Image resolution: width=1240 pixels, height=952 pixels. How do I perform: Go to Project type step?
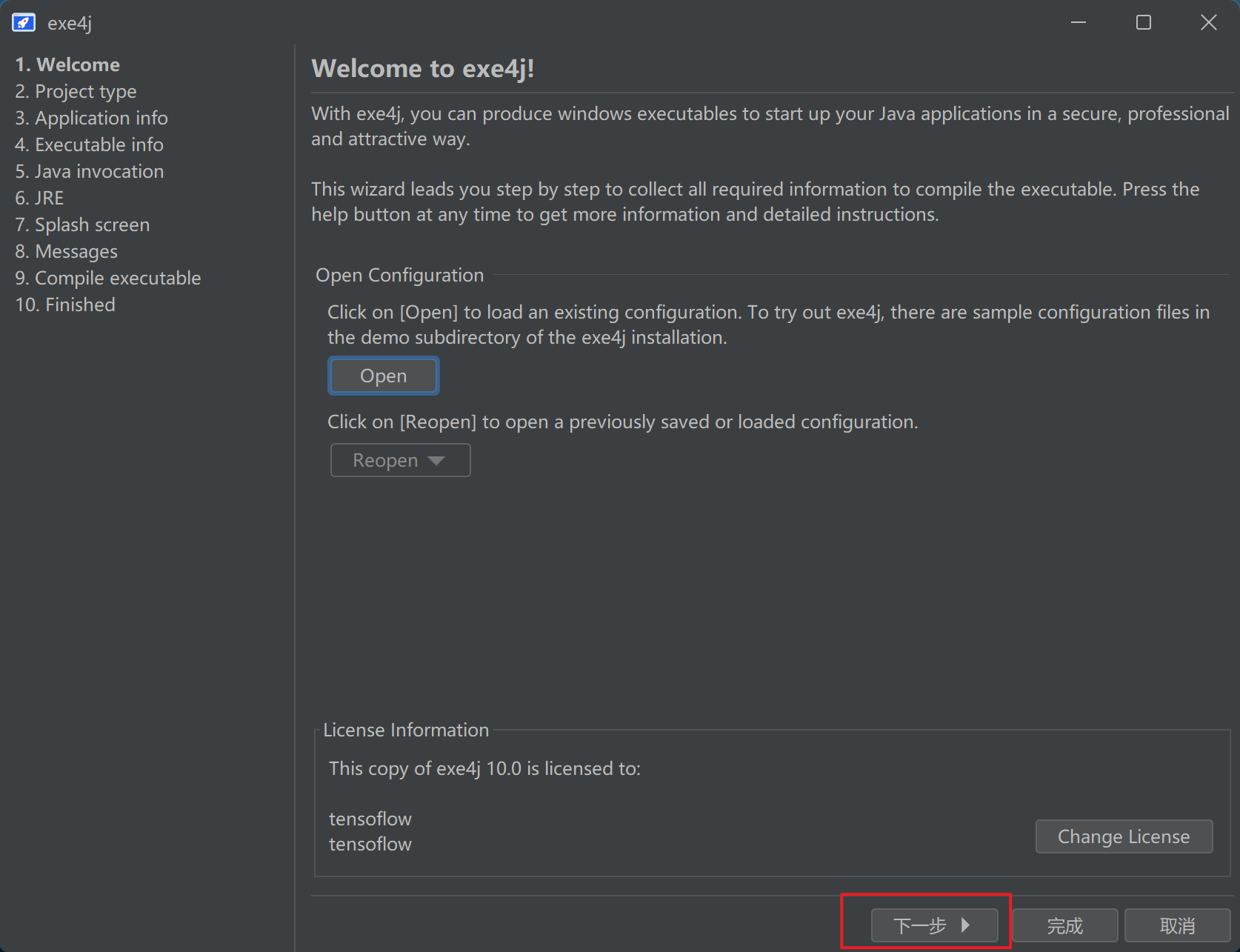76,91
